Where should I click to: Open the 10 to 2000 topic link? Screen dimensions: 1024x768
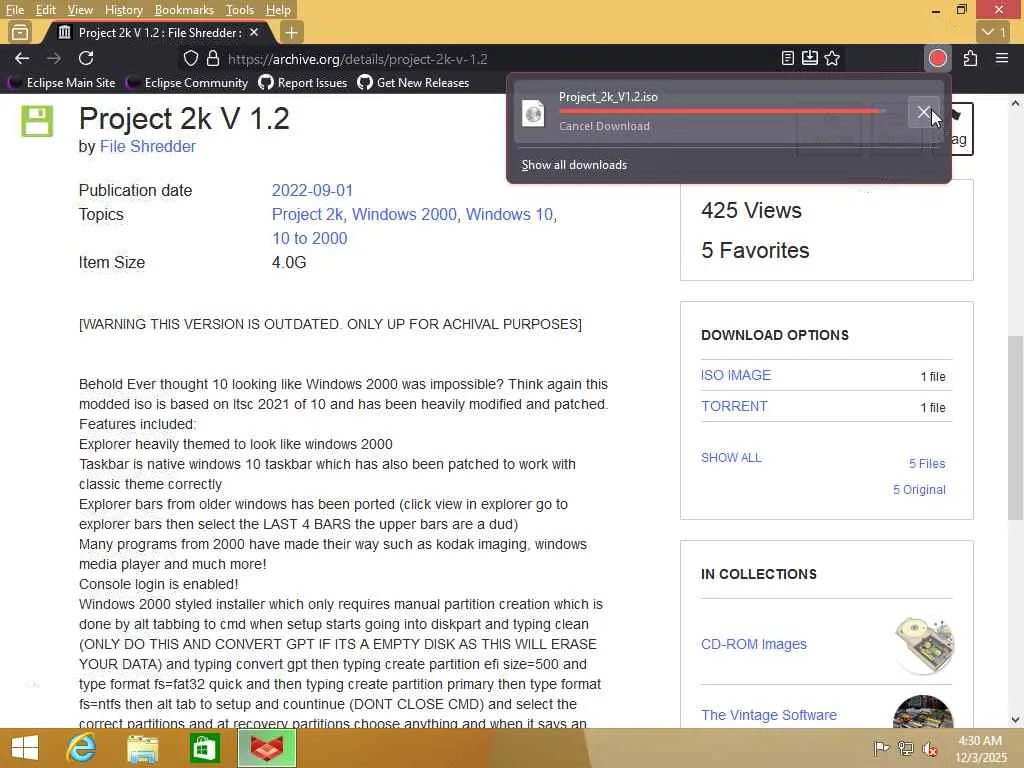coord(310,238)
